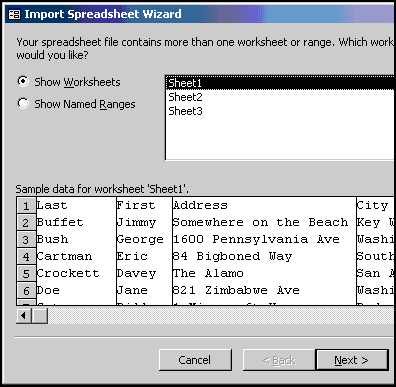Viewport: 396px width, 387px height.
Task: Select the Show Worksheets radio button
Action: point(23,81)
